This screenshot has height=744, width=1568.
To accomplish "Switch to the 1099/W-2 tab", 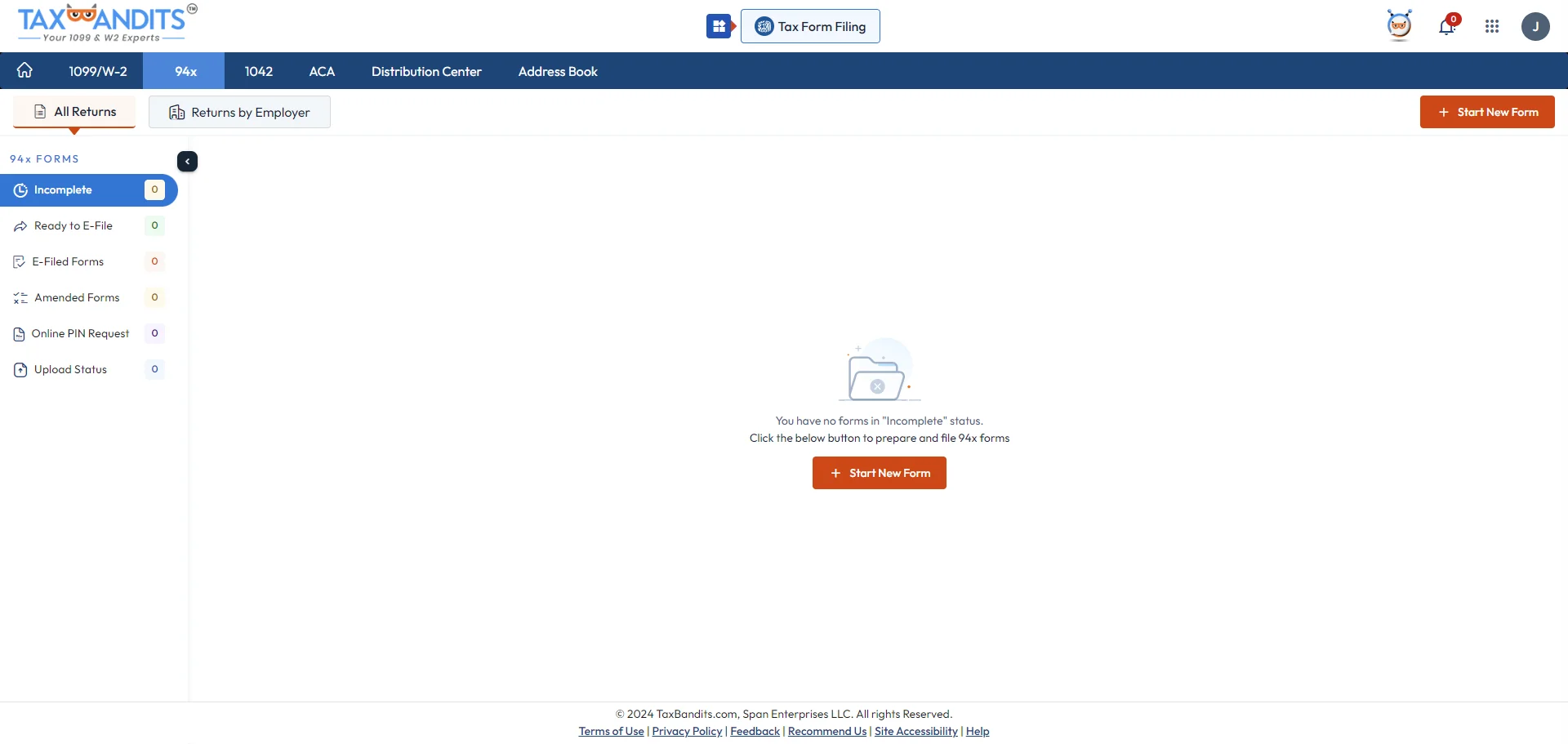I will (x=97, y=71).
